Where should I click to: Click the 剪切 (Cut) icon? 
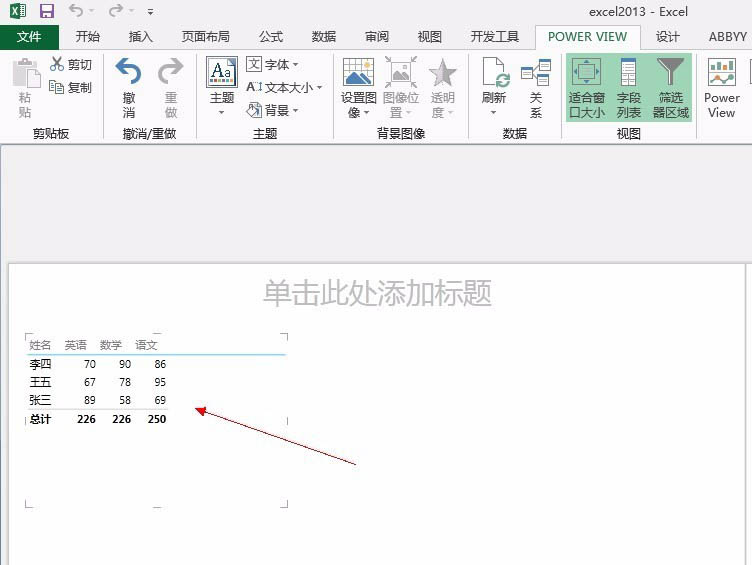[57, 65]
